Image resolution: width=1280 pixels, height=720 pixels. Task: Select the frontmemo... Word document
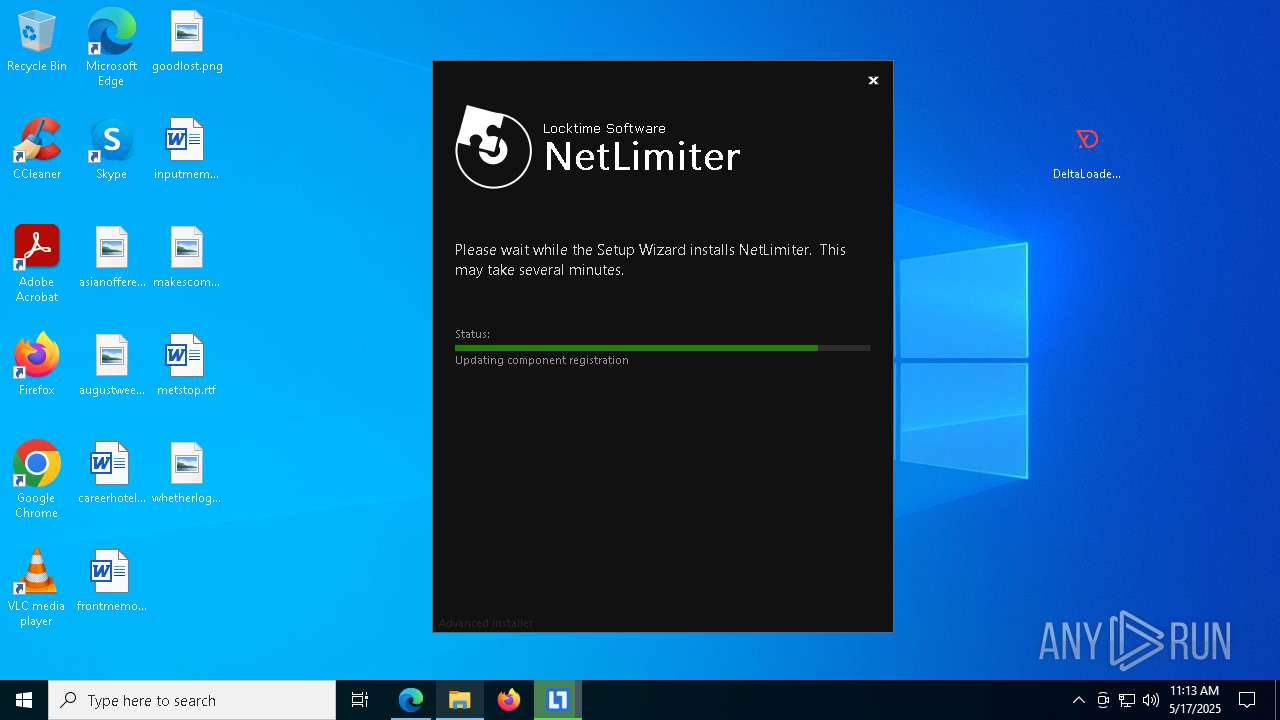coord(112,582)
